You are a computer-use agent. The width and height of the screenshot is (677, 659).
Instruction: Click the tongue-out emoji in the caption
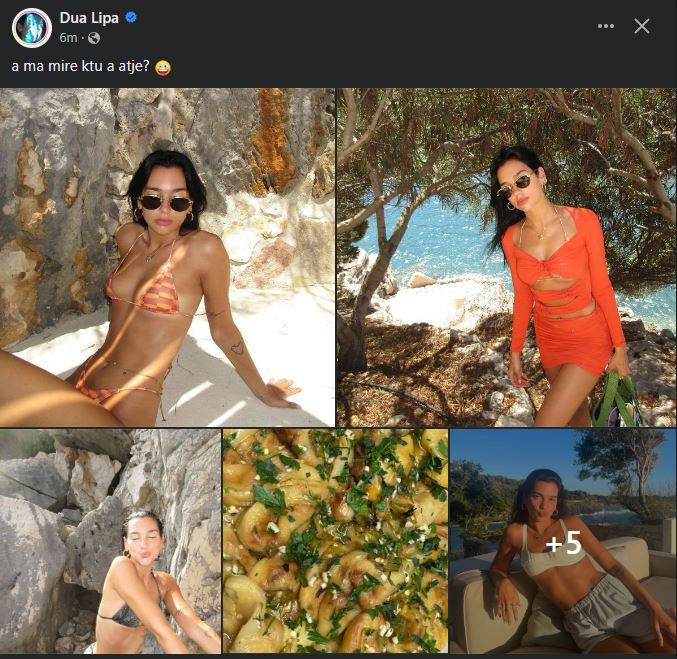click(x=164, y=67)
